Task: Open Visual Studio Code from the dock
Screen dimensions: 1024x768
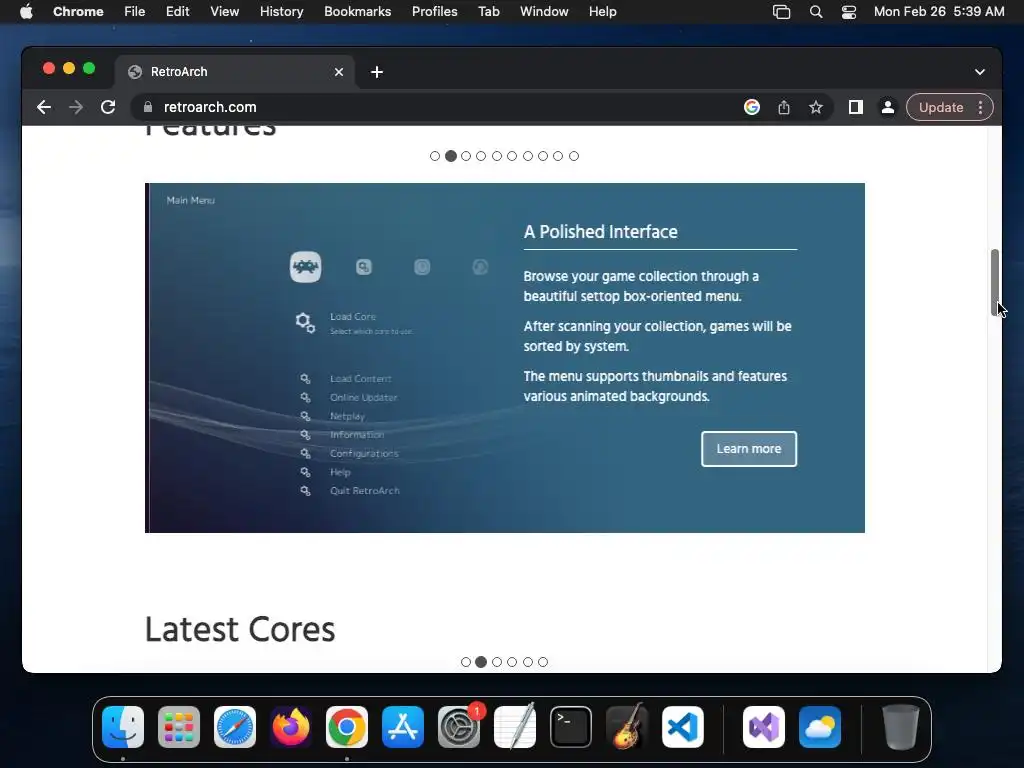Action: [x=683, y=727]
